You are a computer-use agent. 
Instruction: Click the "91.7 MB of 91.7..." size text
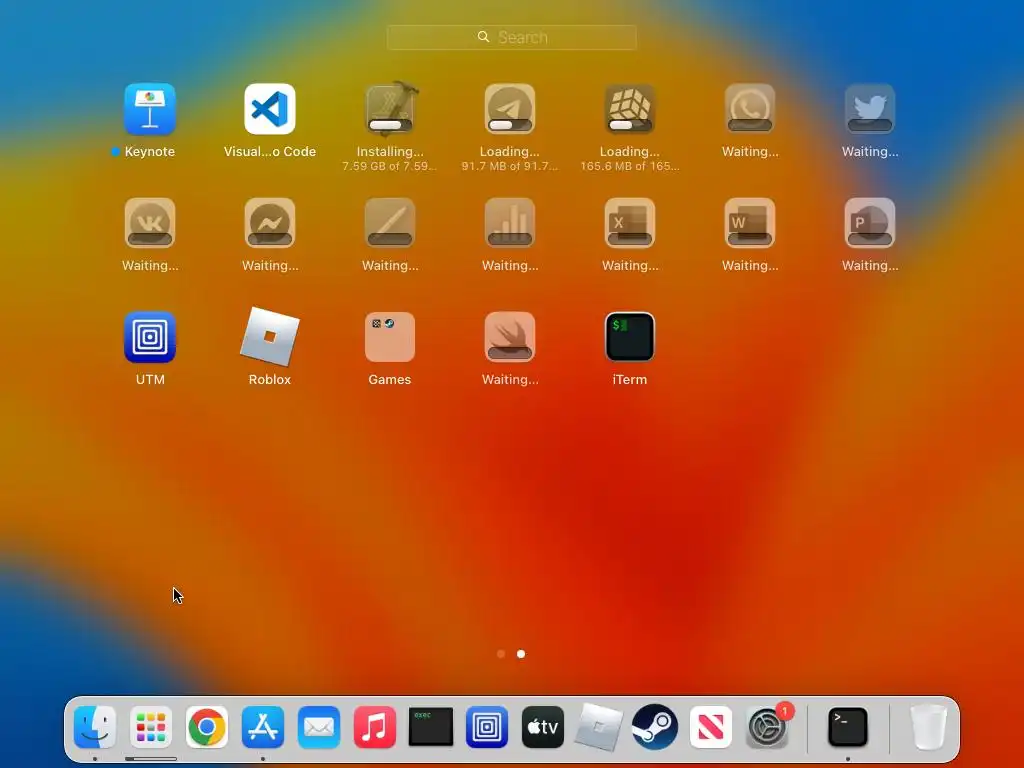point(510,167)
